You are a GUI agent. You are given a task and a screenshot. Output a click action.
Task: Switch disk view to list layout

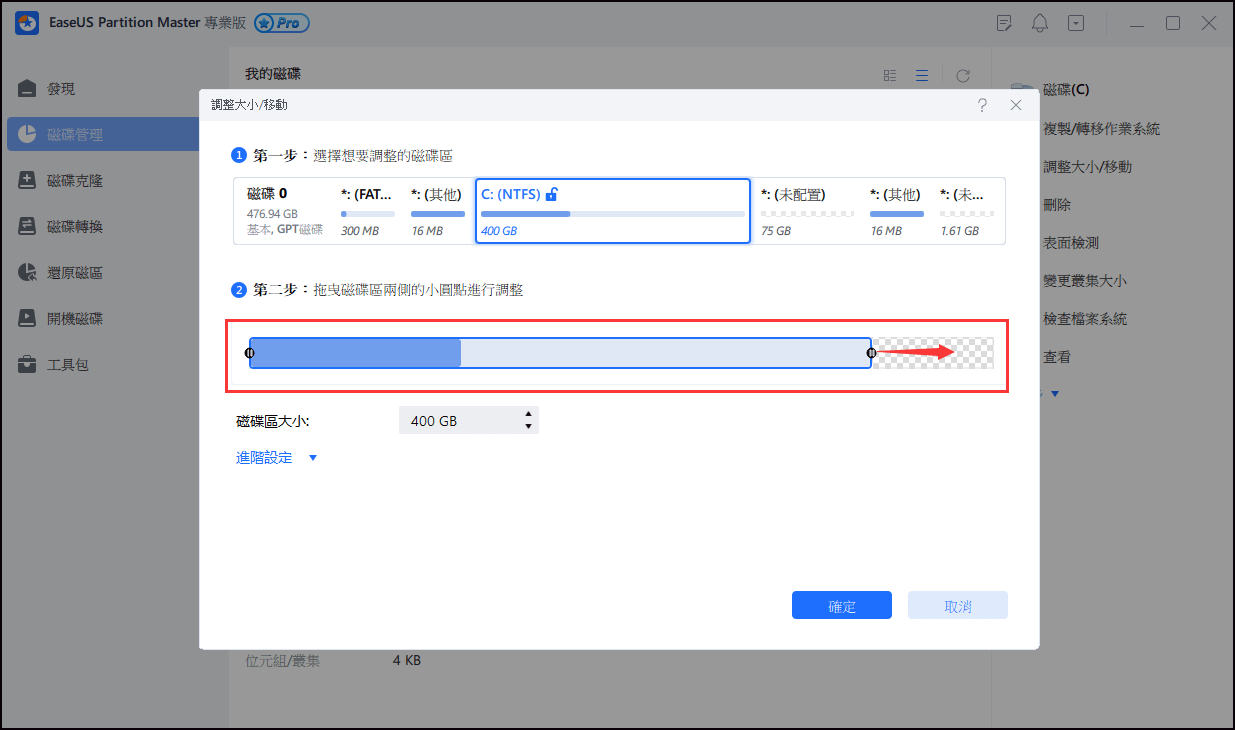point(921,75)
